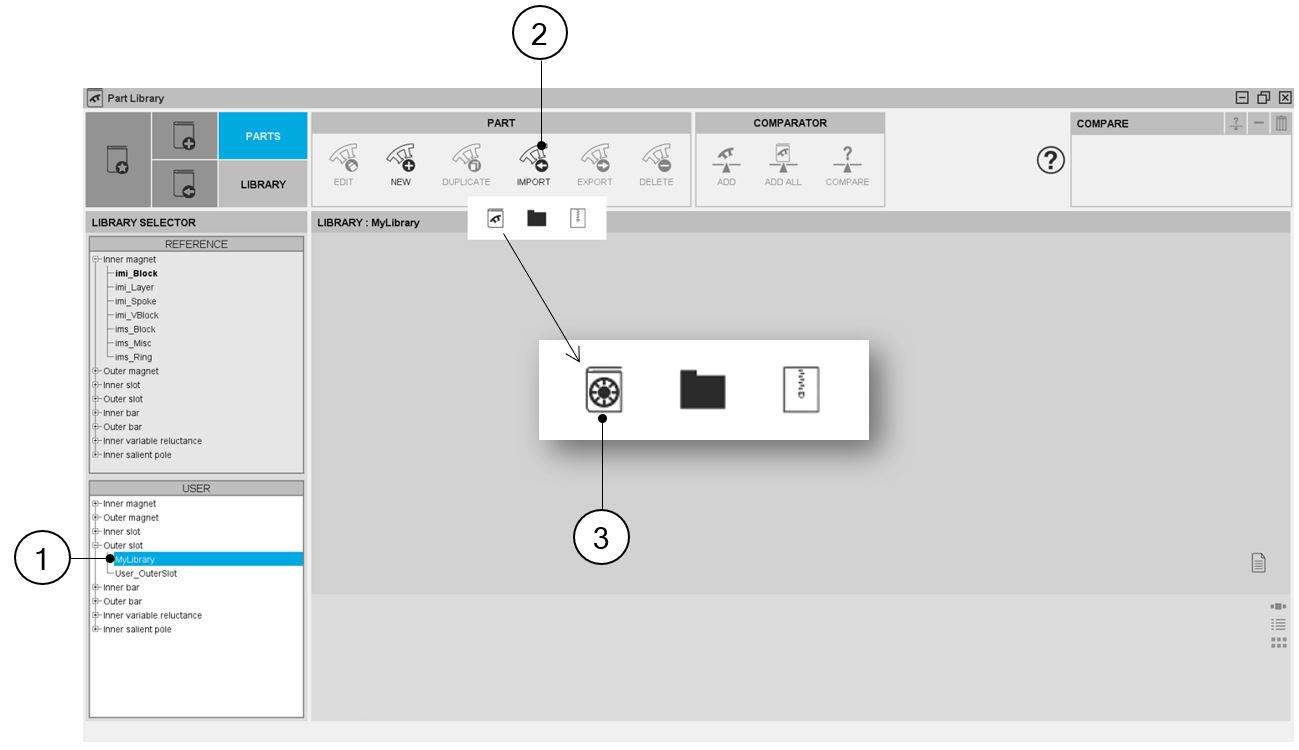Select imi_Block in the REFERENCE tree
This screenshot has width=1299, height=750.
136,273
